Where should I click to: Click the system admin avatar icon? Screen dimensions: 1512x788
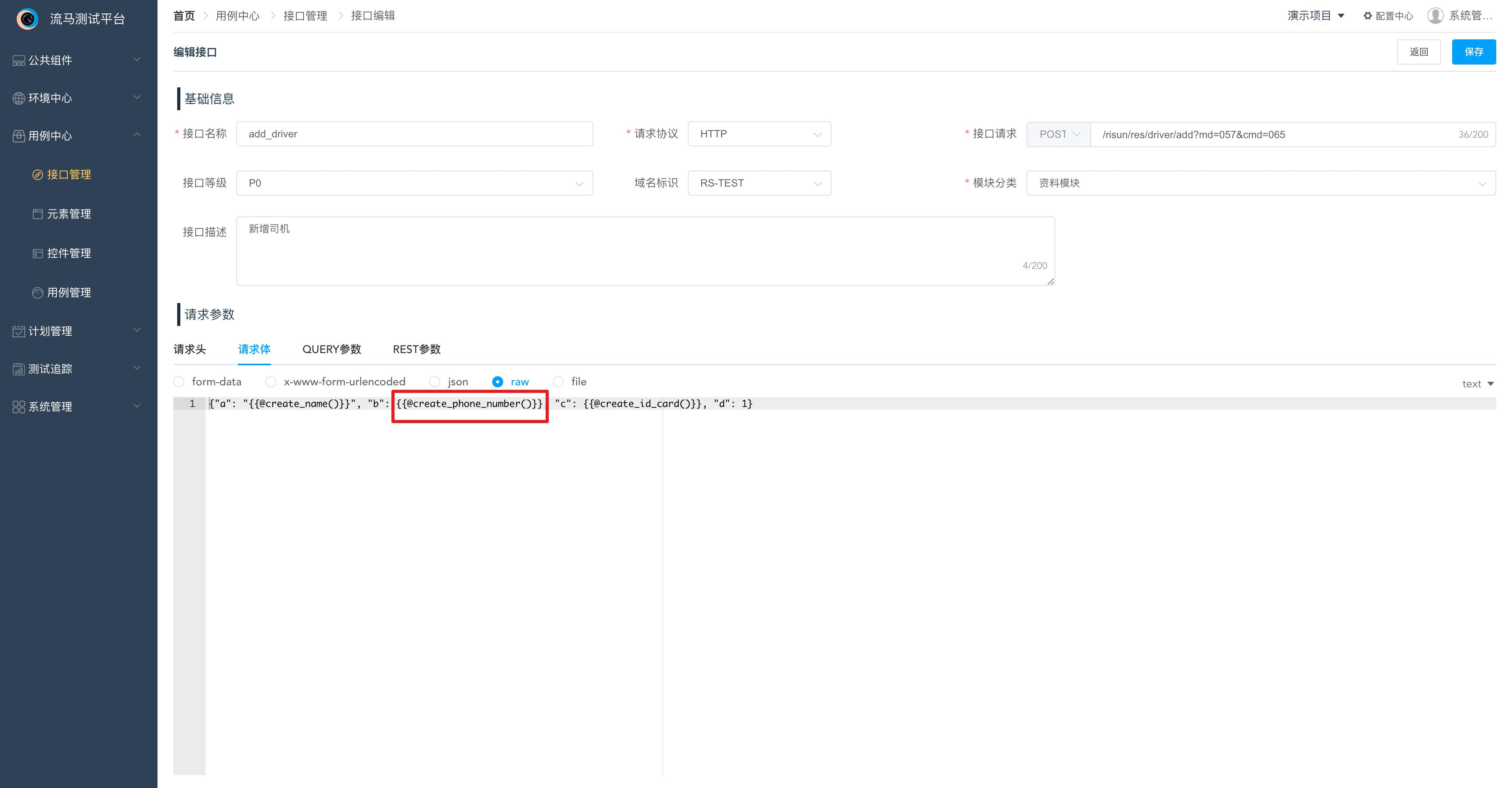point(1435,16)
